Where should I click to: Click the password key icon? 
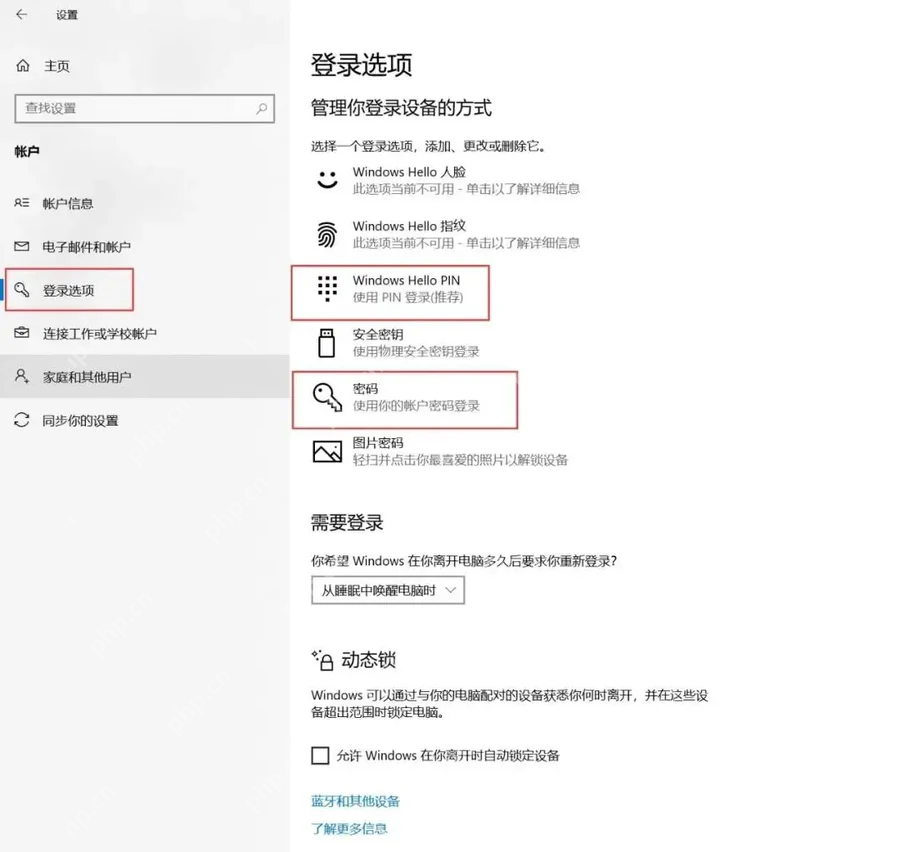[327, 397]
